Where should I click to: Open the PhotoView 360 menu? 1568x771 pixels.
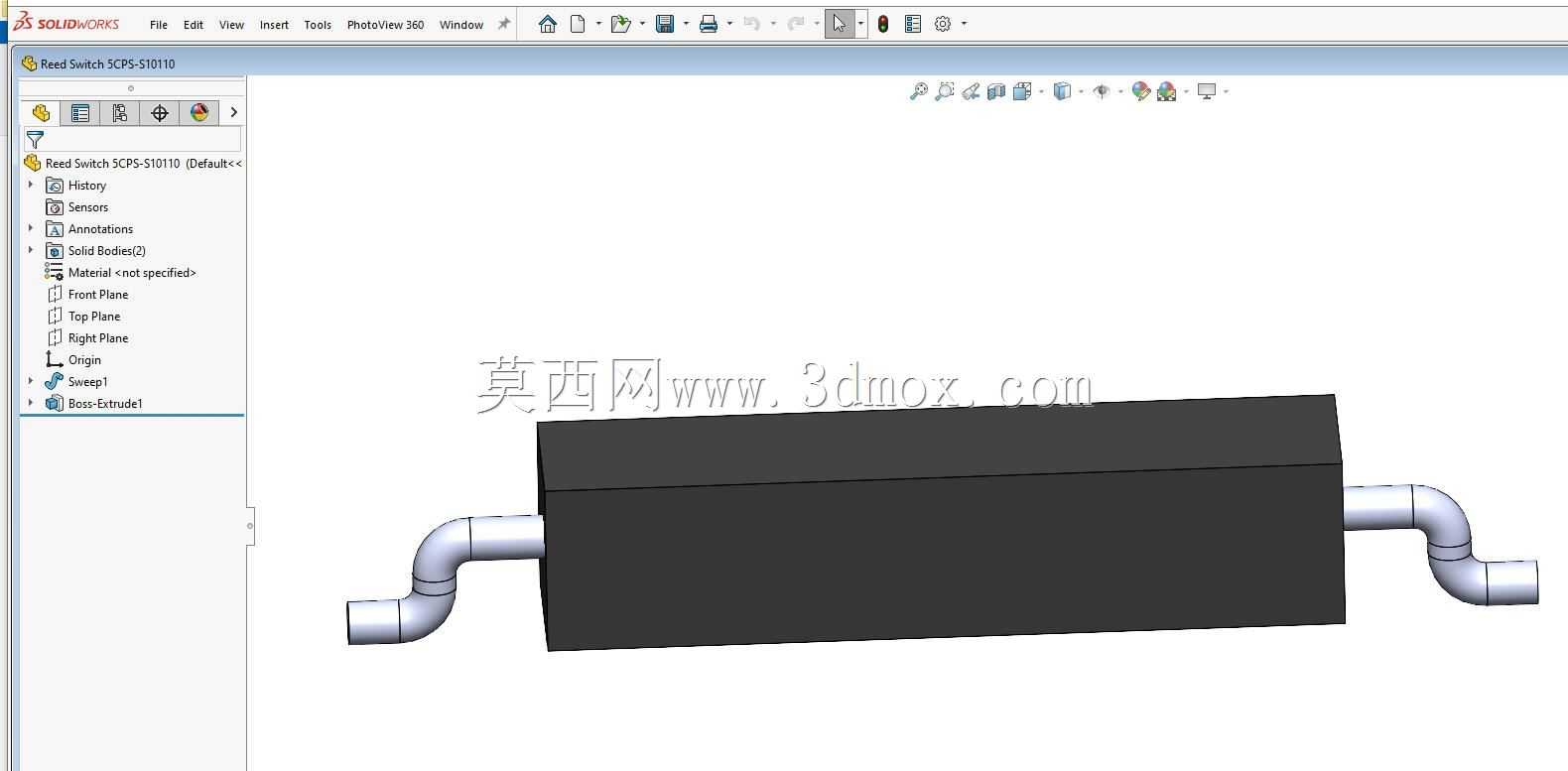[385, 25]
